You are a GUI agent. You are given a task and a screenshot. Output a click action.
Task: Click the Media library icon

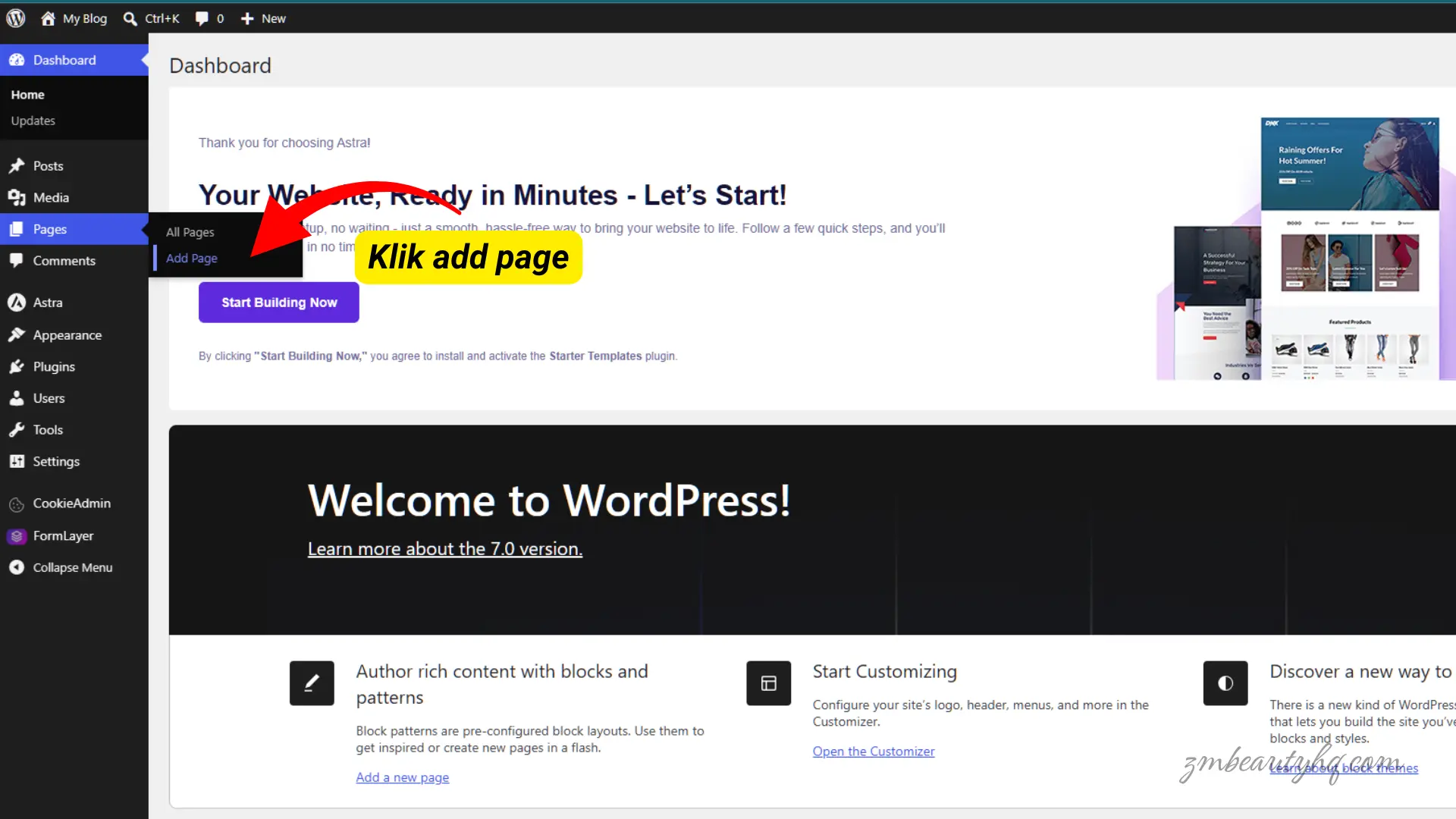tap(17, 197)
